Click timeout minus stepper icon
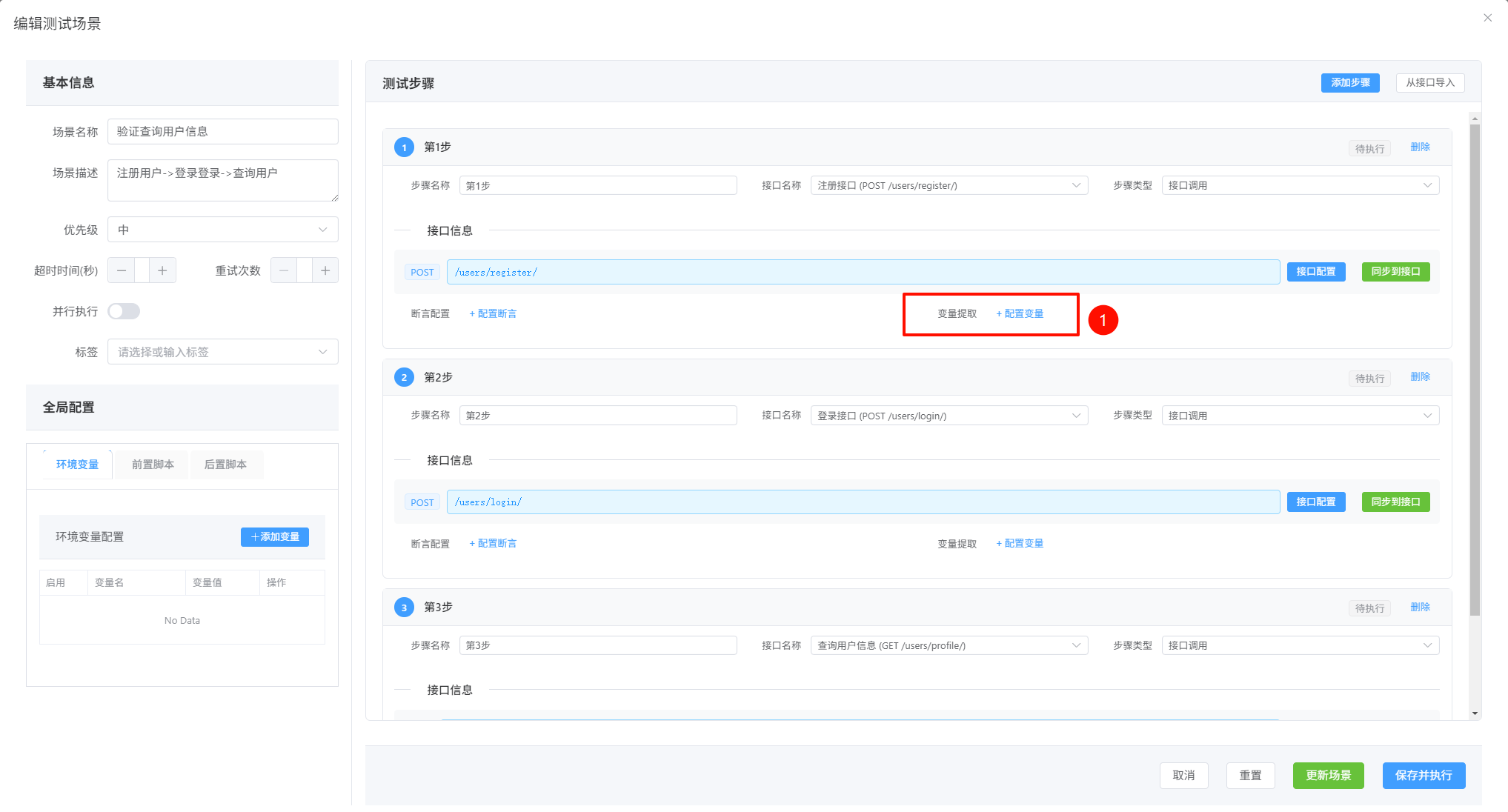Screen dimensions: 1508x812 pyautogui.click(x=122, y=270)
